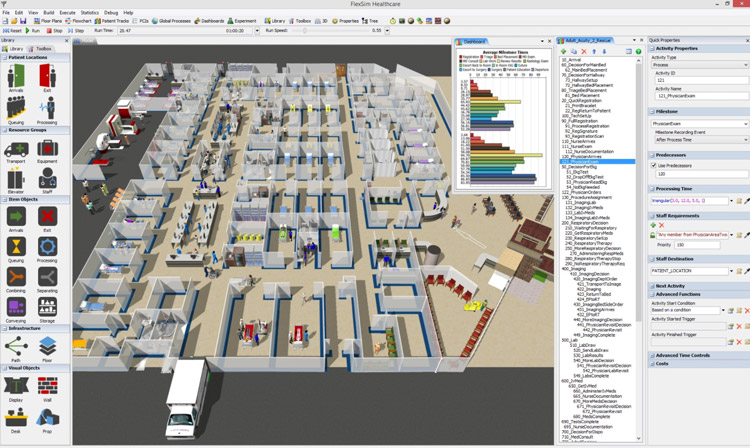Select the Exit door icon under Patient Locations
The height and width of the screenshot is (448, 750).
click(47, 76)
